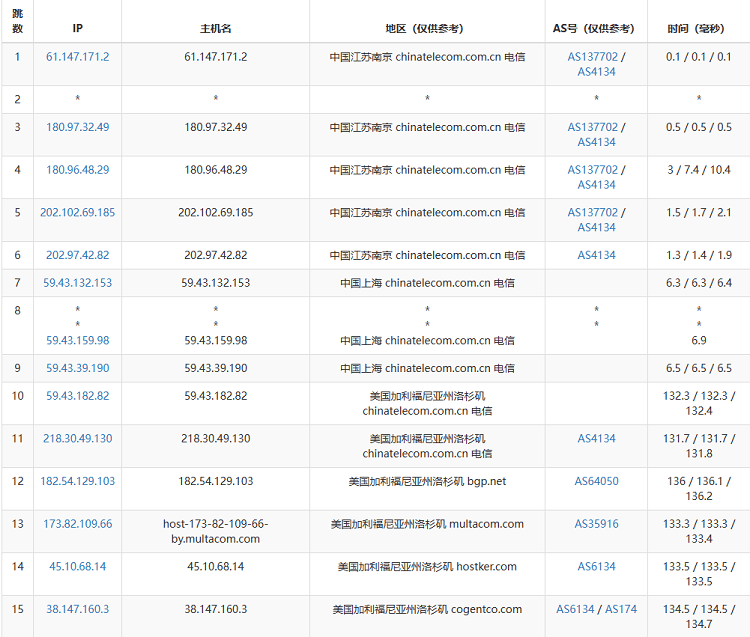750x637 pixels.
Task: Open IP link 202.97.42.82
Action: (77, 255)
